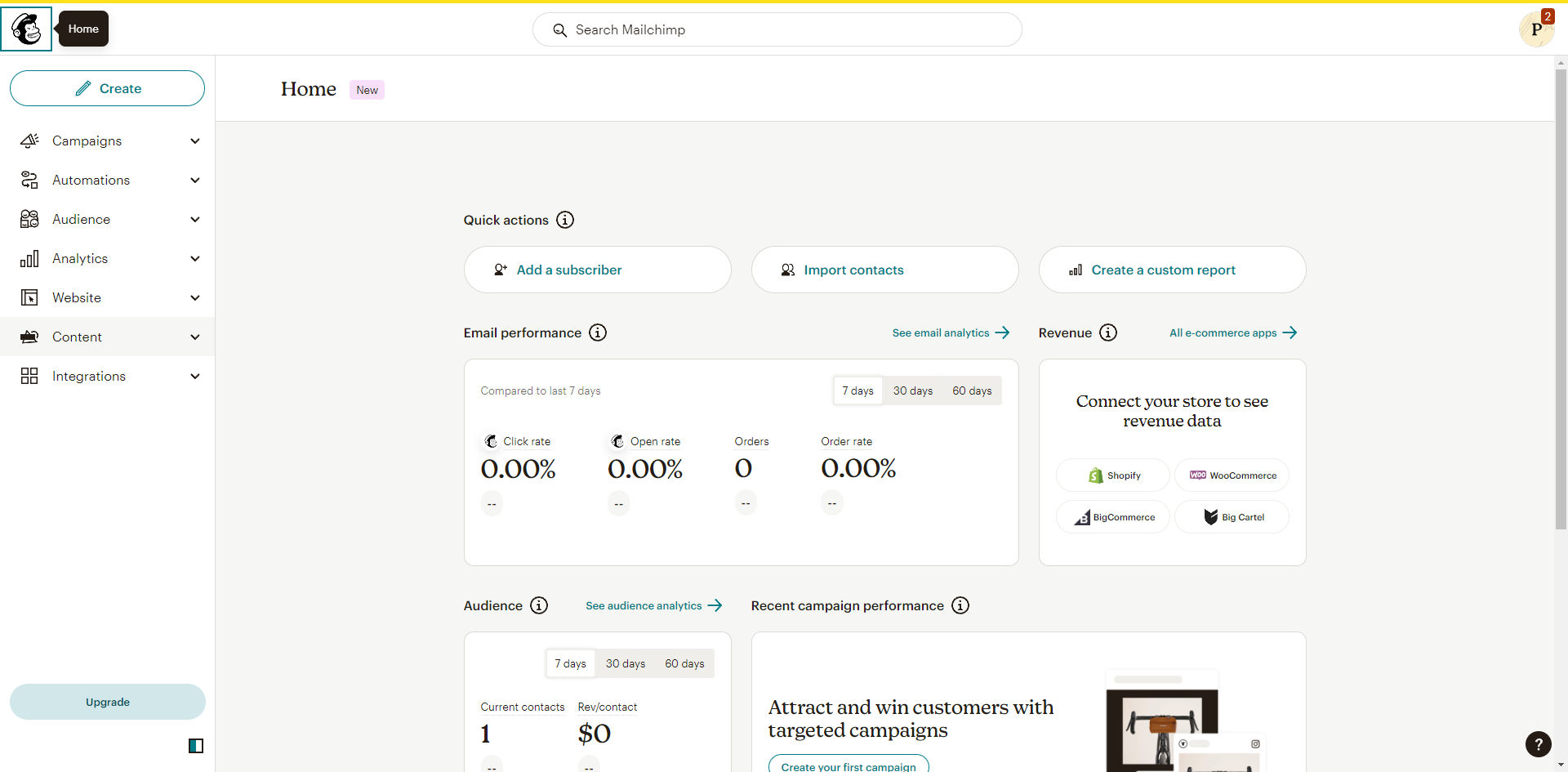1568x772 pixels.
Task: Click the Audience section info icon
Action: tap(539, 605)
